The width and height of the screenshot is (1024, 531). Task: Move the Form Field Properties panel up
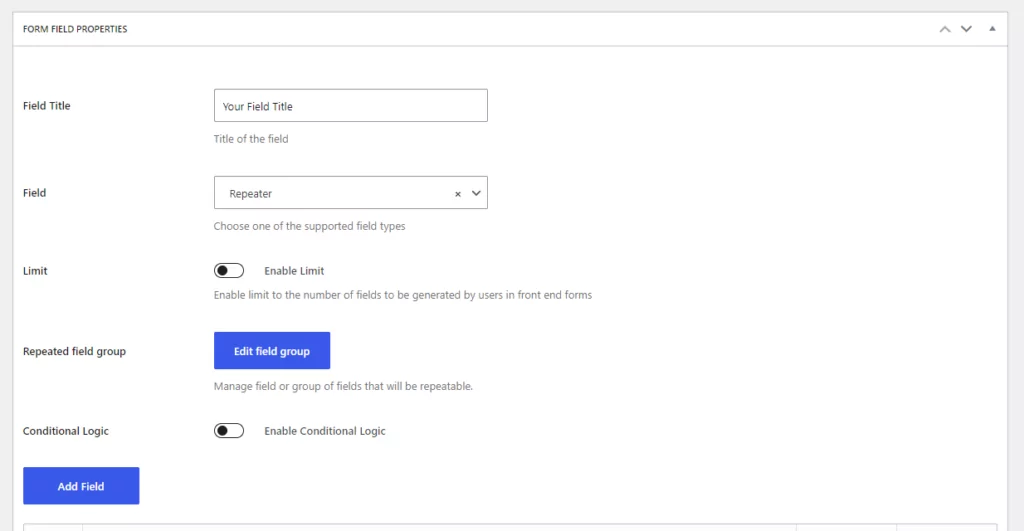pos(945,29)
